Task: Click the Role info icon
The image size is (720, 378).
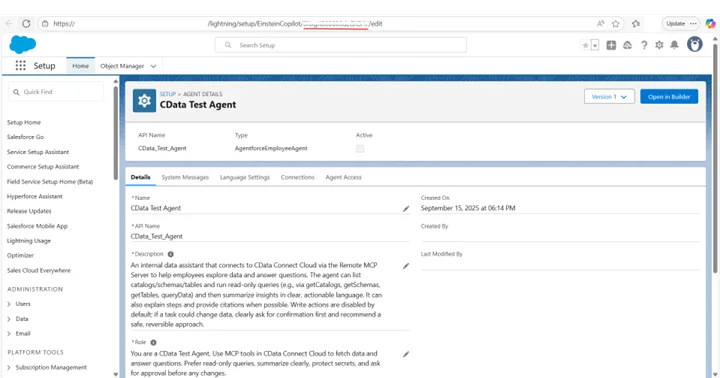Action: (153, 342)
